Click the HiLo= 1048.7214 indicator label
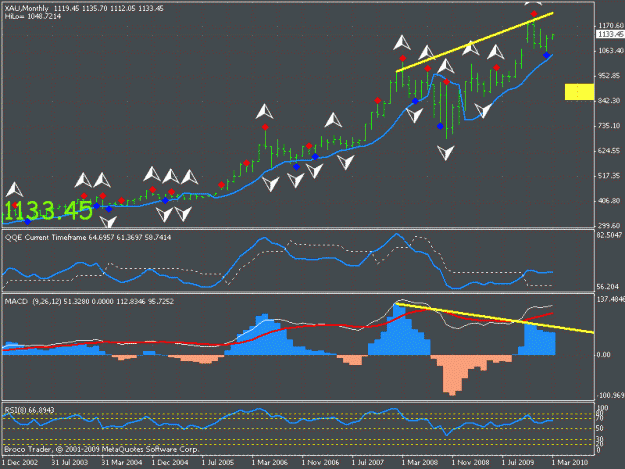 click(33, 16)
